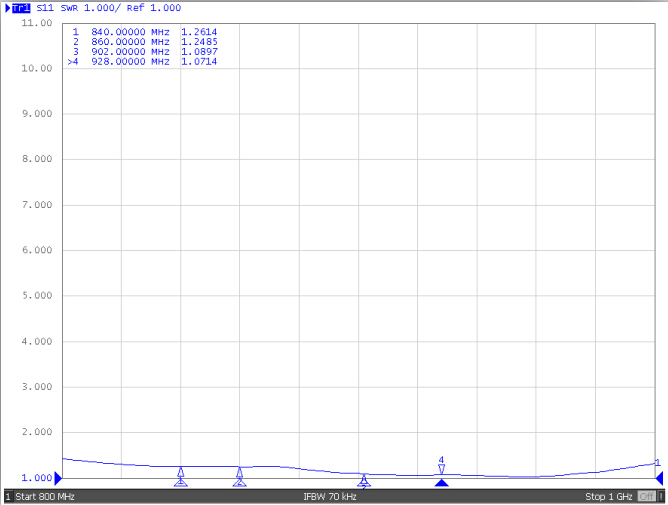The width and height of the screenshot is (668, 505).
Task: Click the Ref 1.000 reference value
Action: tap(154, 8)
